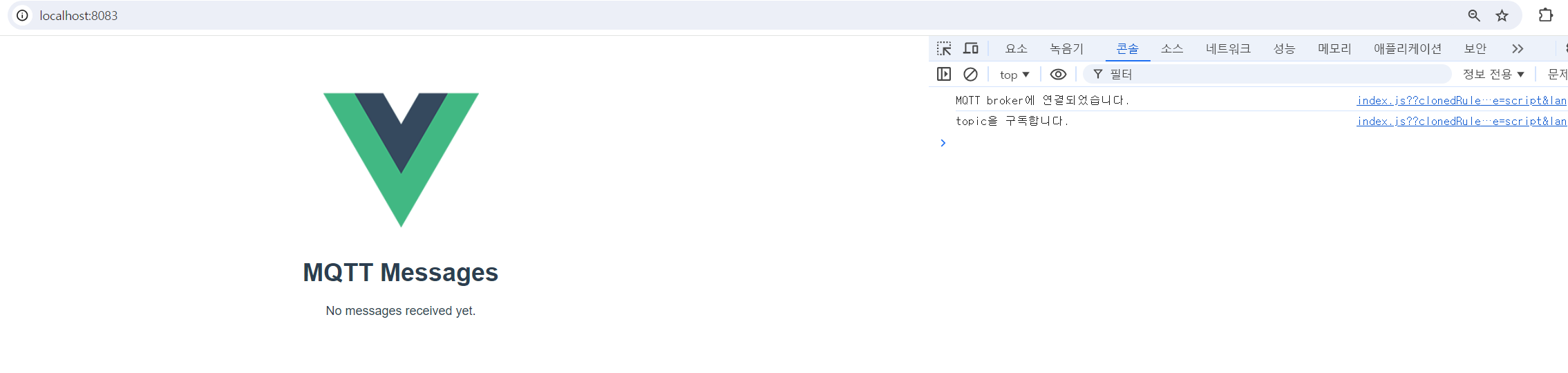Click the MQTT Messages heading
Screen dimensions: 1568x373
pyautogui.click(x=401, y=272)
